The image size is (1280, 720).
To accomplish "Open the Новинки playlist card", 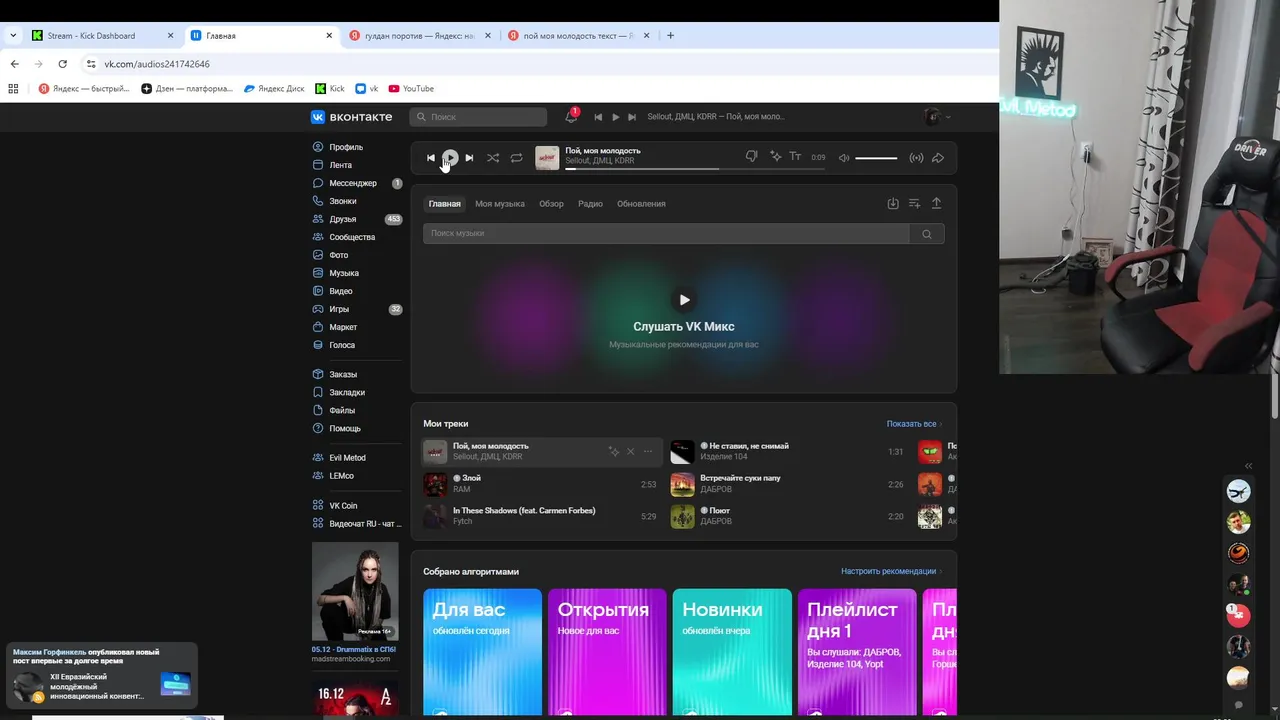I will (732, 652).
